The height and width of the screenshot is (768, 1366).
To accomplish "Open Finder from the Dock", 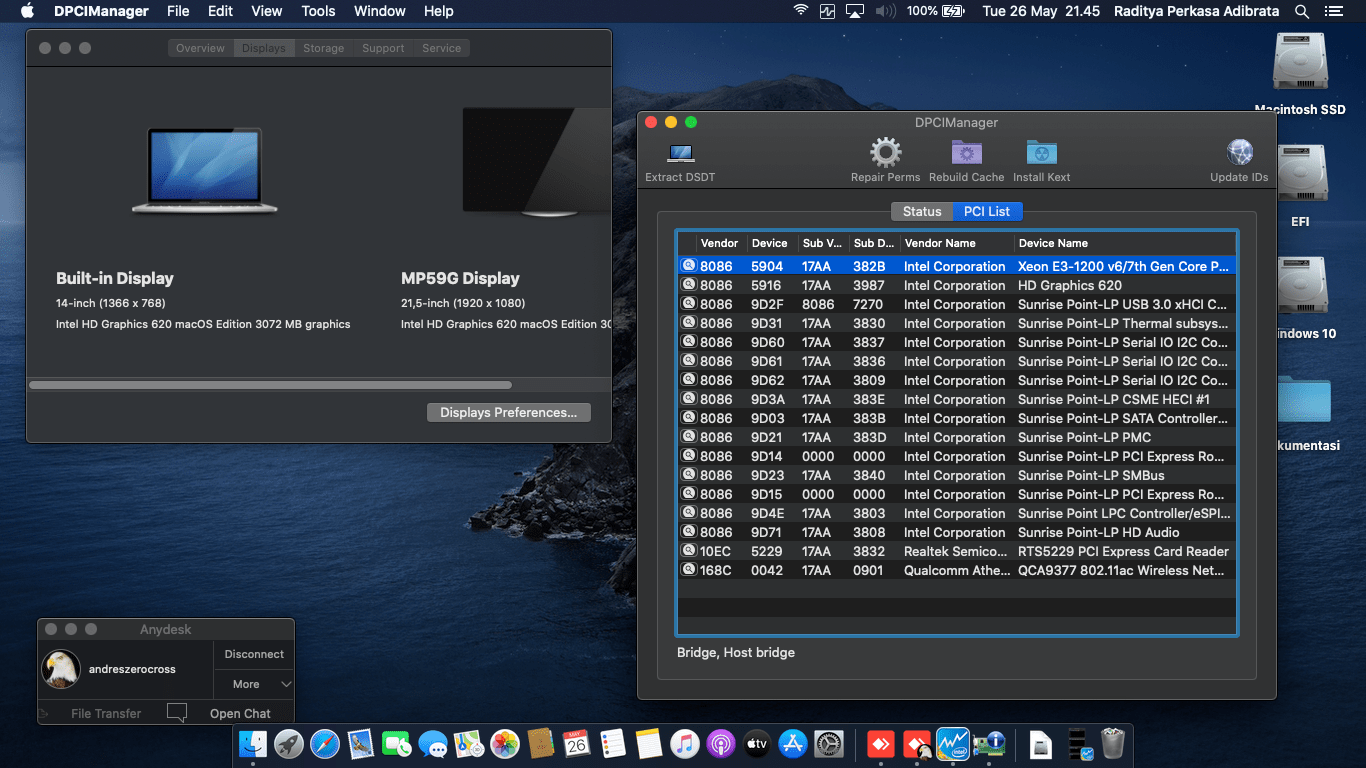I will tap(253, 744).
